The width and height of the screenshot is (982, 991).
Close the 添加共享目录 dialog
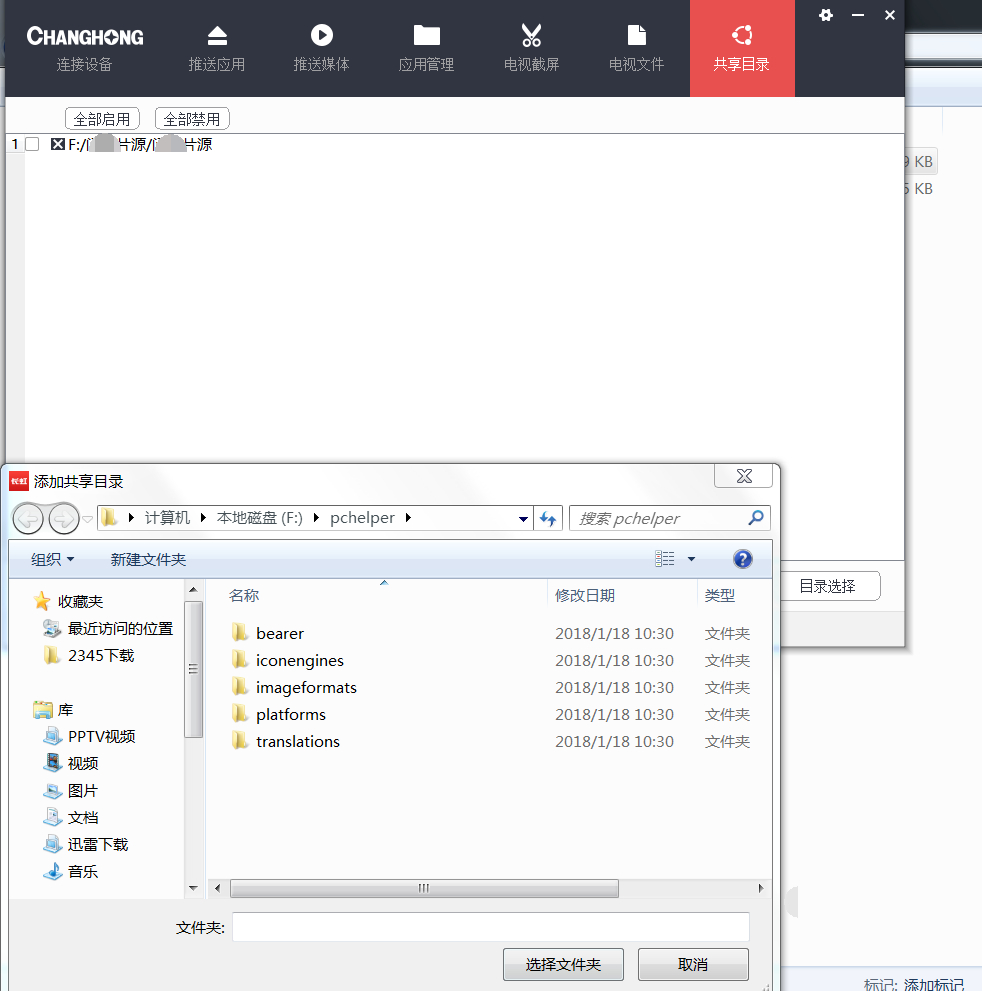[x=744, y=476]
